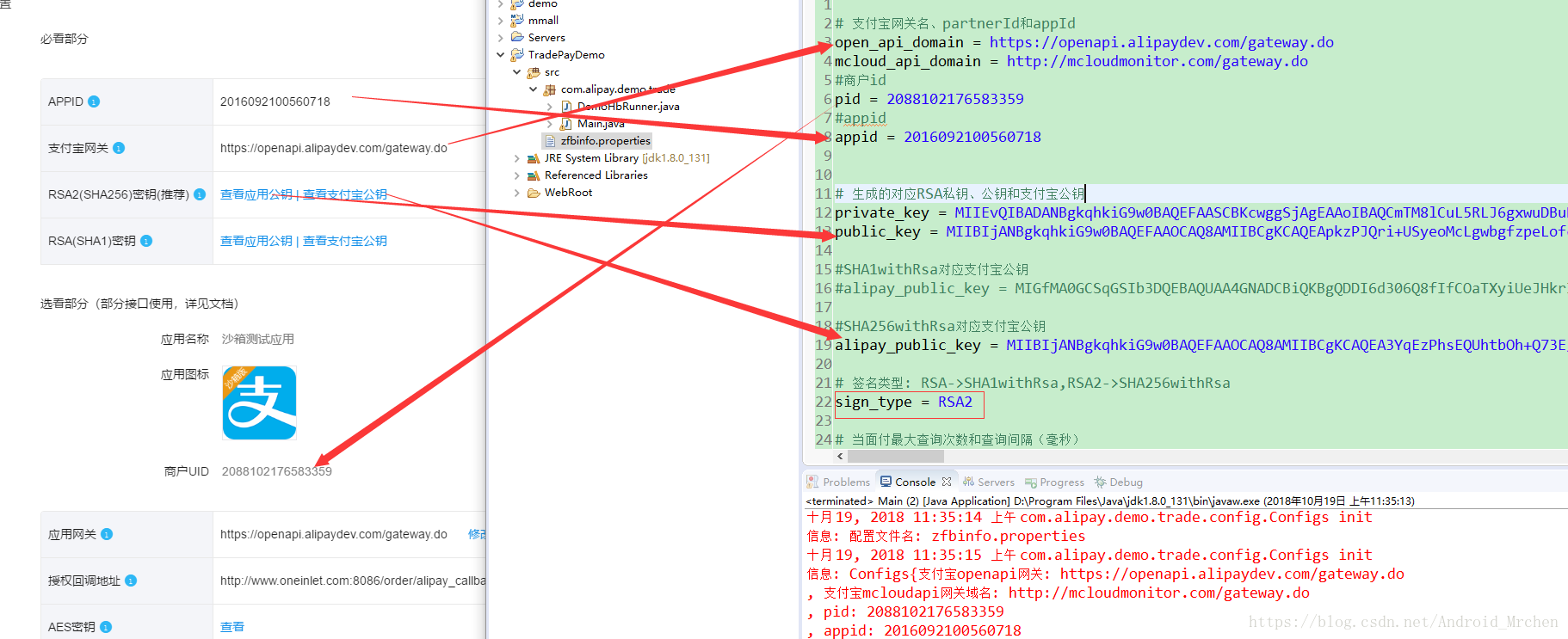Click the WebRoot folder icon
The image size is (1568, 639).
tap(534, 193)
